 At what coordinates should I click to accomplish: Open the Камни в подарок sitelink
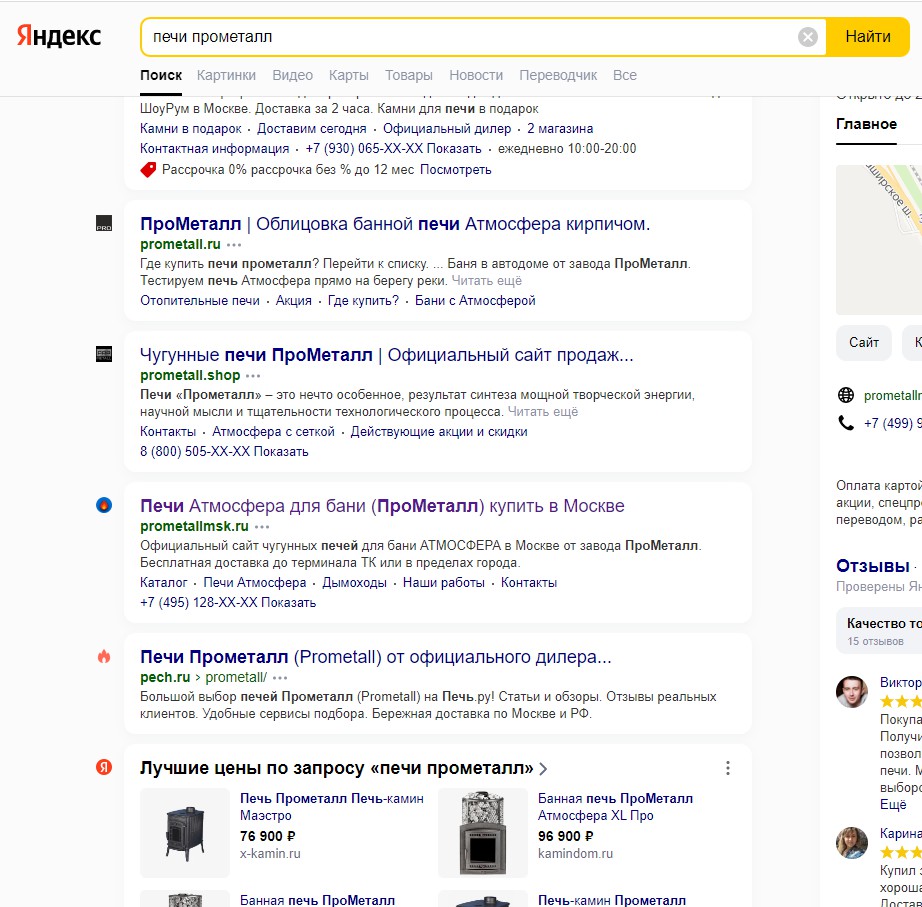[191, 129]
